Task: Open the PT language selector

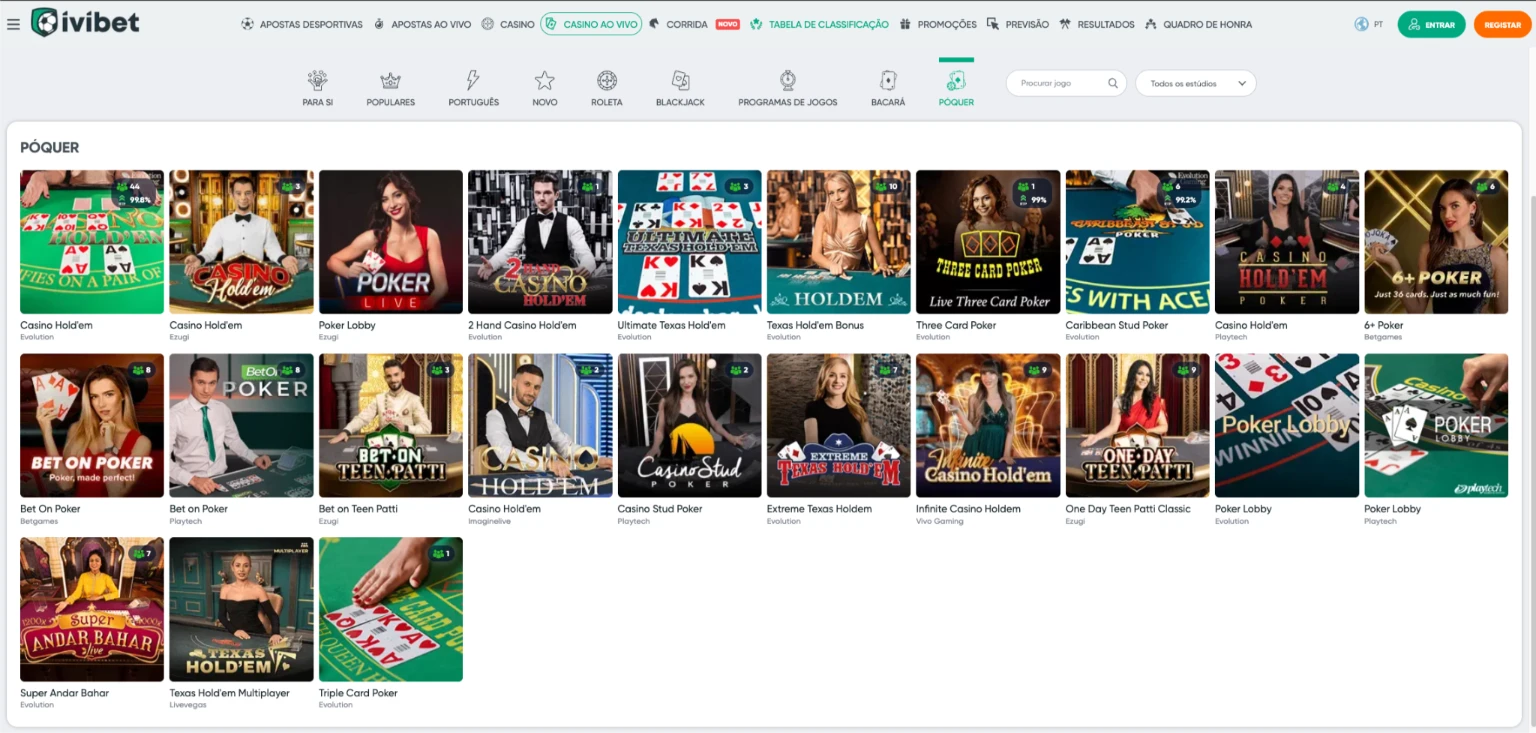Action: [1368, 24]
